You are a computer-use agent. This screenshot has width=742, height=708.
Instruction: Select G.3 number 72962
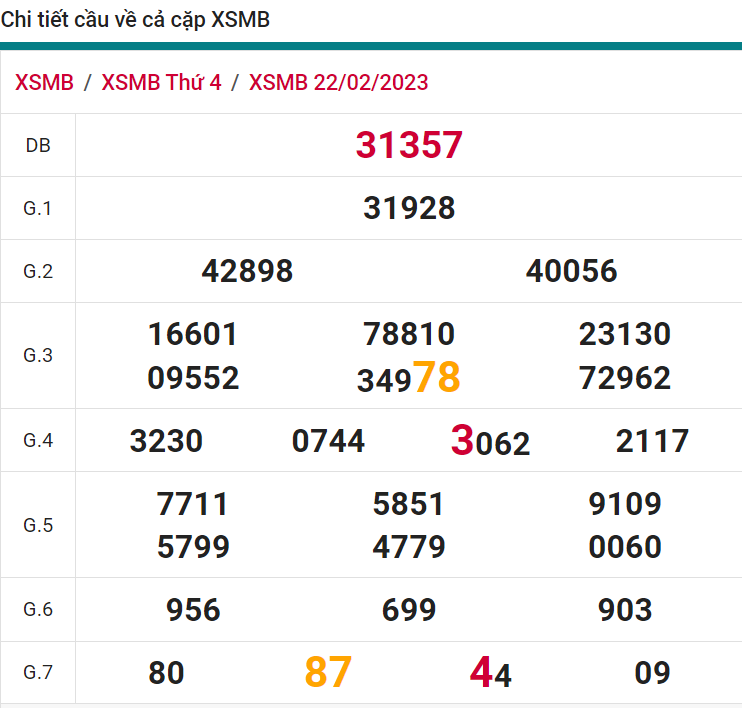coord(624,379)
